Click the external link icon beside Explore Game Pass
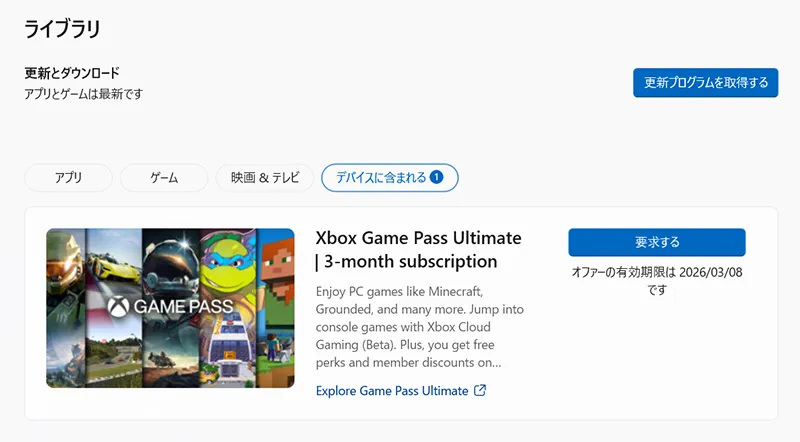 click(x=480, y=390)
